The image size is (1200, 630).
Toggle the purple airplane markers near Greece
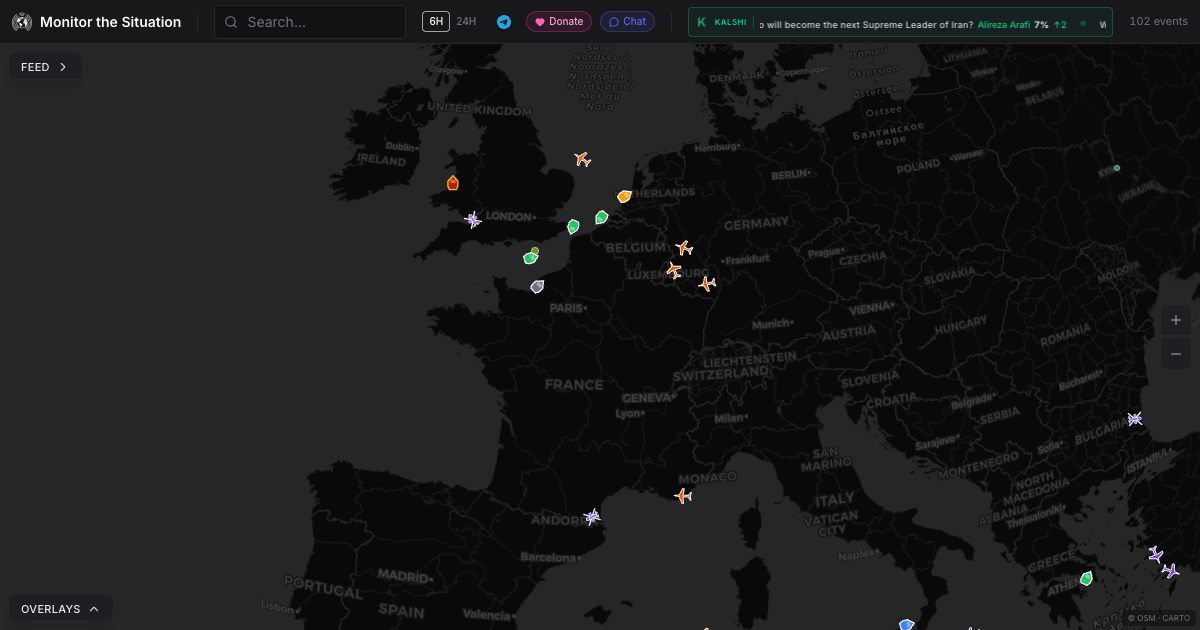(1155, 553)
